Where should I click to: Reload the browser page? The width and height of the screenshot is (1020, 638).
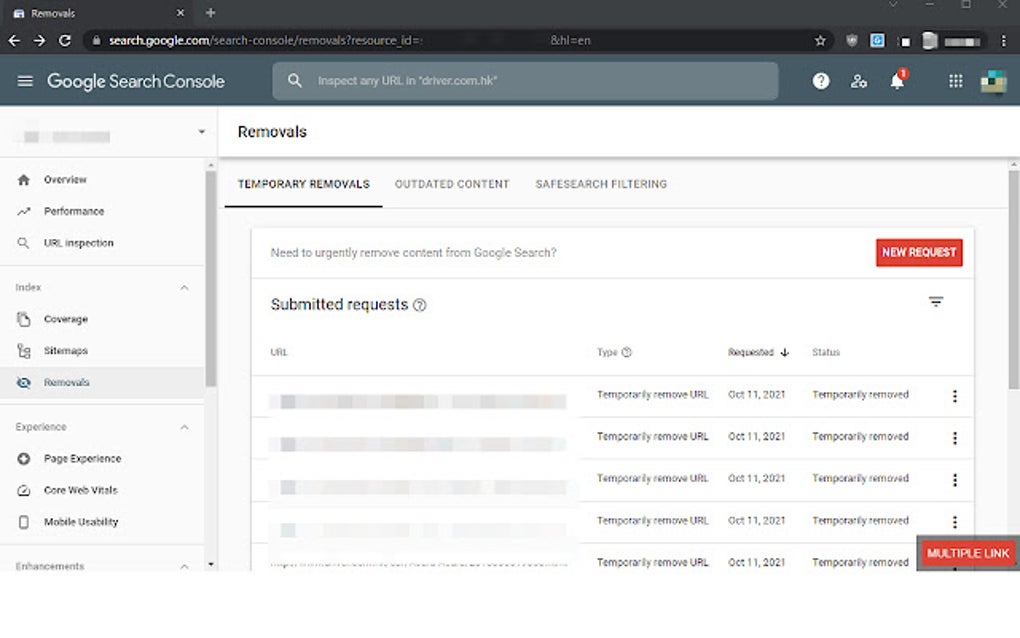(65, 41)
